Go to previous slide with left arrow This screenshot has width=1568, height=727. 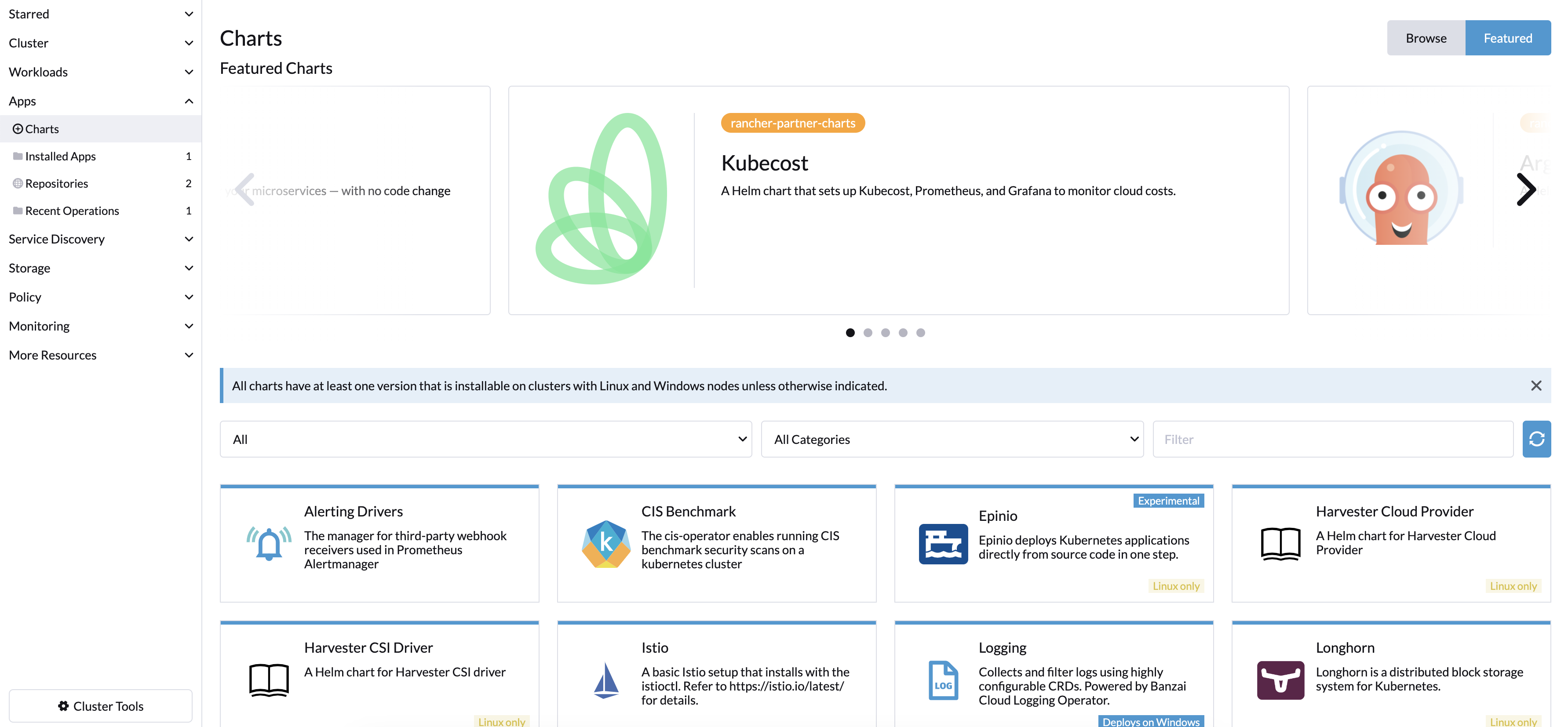(x=244, y=190)
